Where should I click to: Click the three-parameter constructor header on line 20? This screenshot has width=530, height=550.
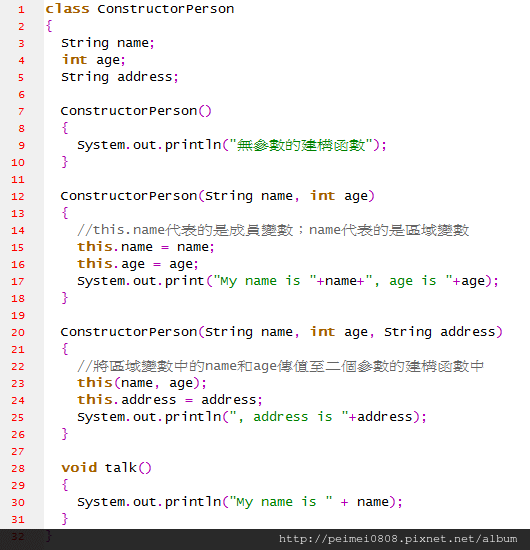click(x=281, y=332)
